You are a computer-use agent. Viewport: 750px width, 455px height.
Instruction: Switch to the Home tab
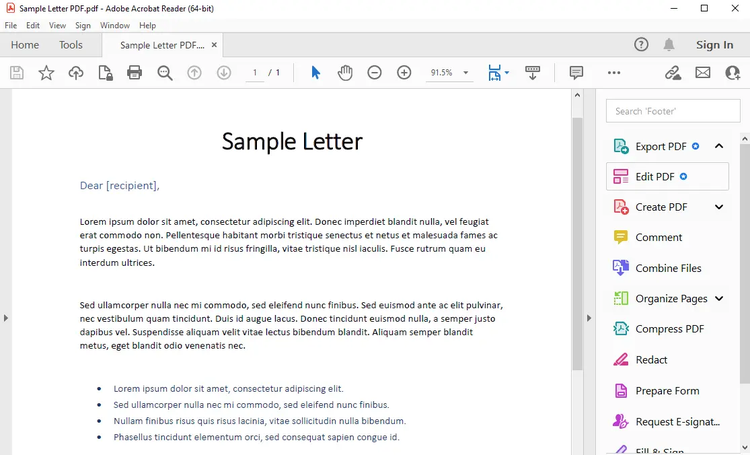(25, 44)
